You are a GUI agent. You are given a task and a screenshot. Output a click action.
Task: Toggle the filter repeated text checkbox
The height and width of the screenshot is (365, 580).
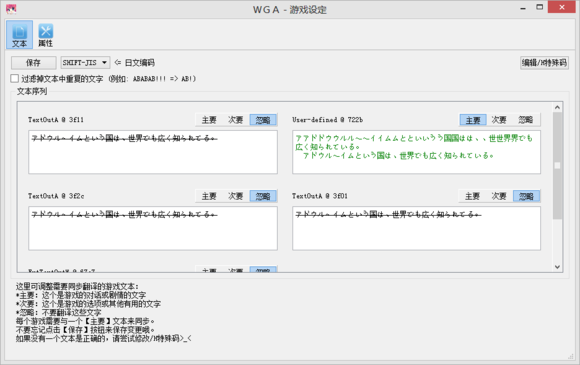click(x=14, y=78)
